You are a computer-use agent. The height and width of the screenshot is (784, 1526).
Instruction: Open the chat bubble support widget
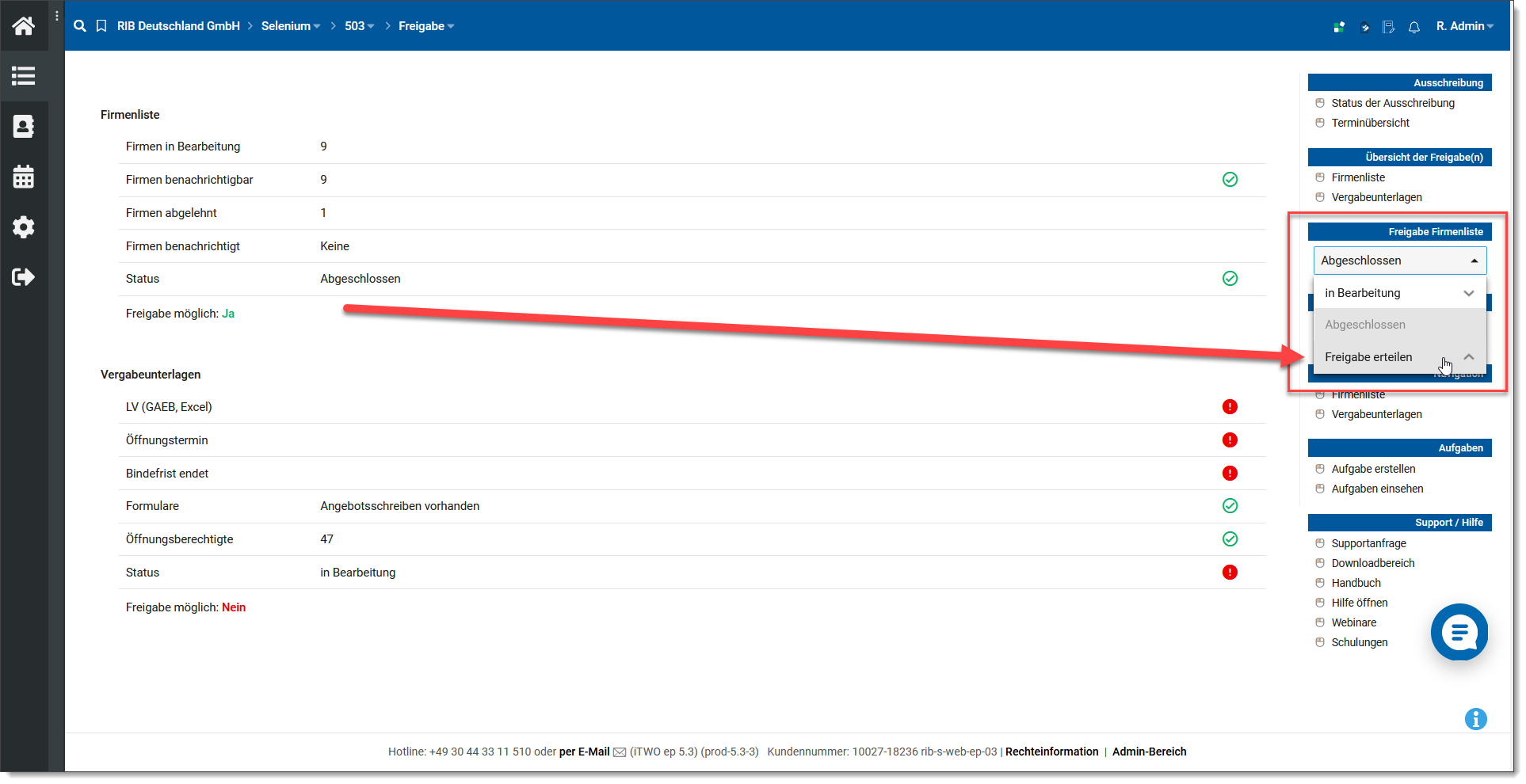pyautogui.click(x=1459, y=632)
